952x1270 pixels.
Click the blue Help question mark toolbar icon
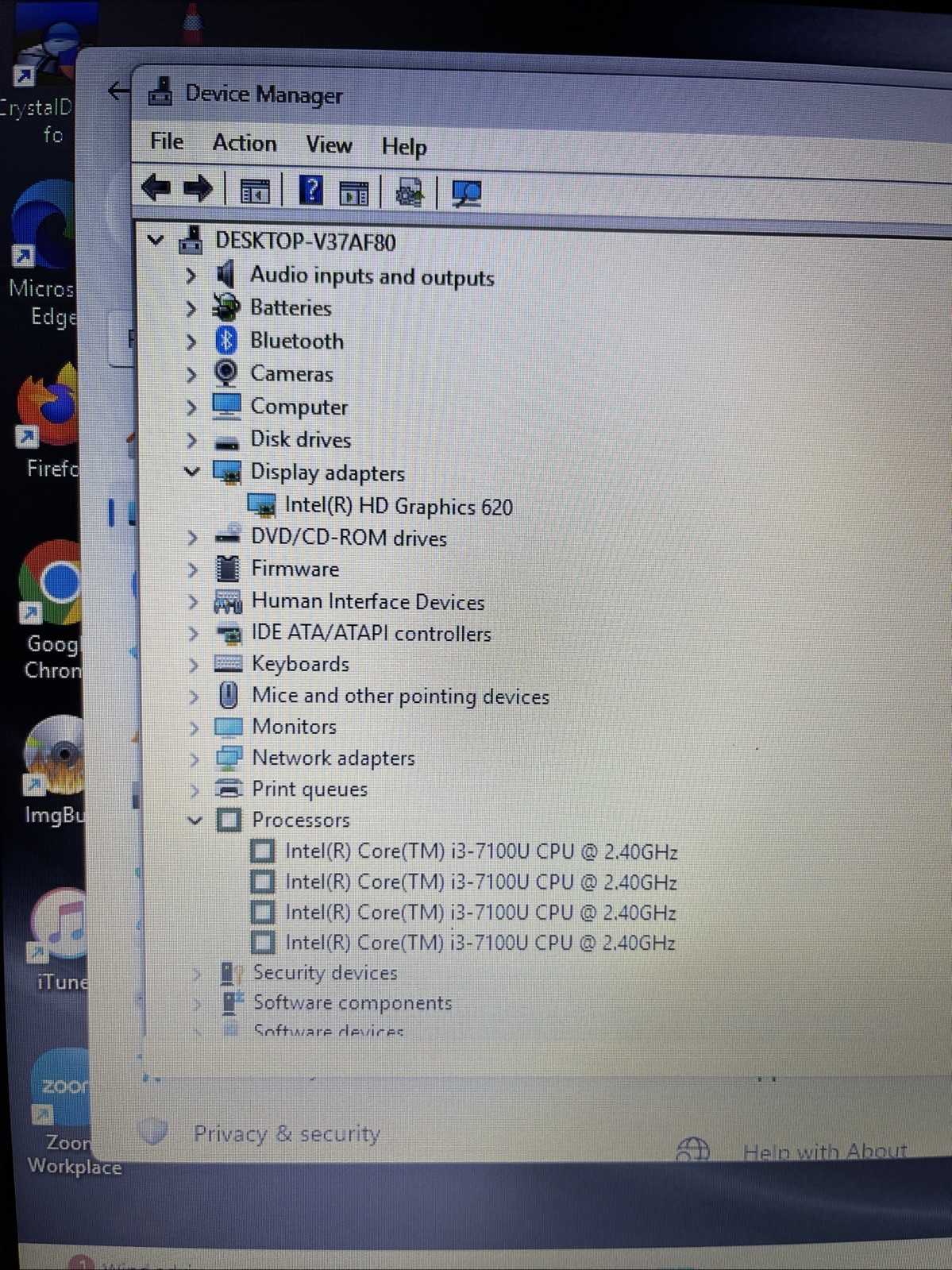pyautogui.click(x=310, y=191)
